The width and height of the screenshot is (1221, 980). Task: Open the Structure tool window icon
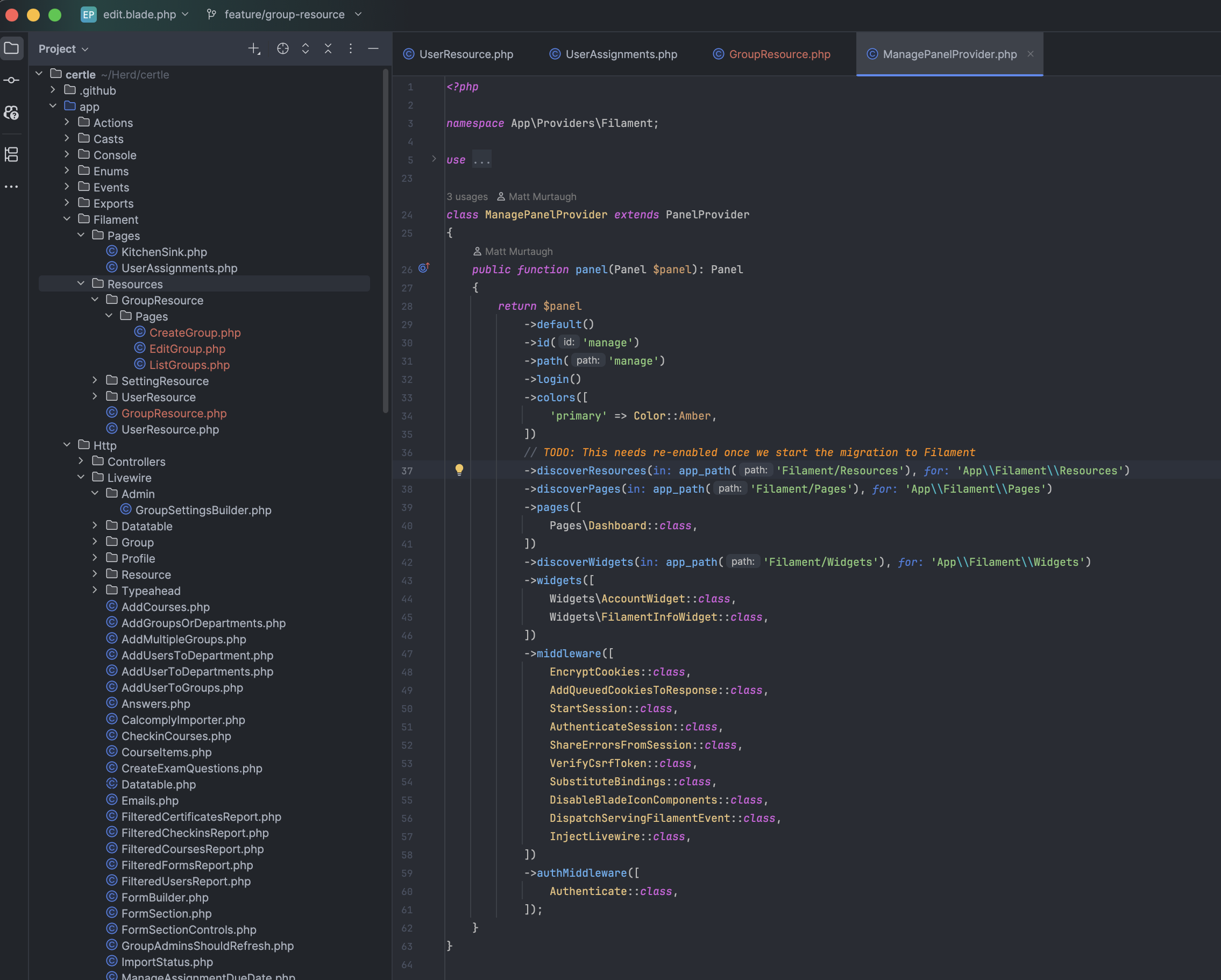11,154
